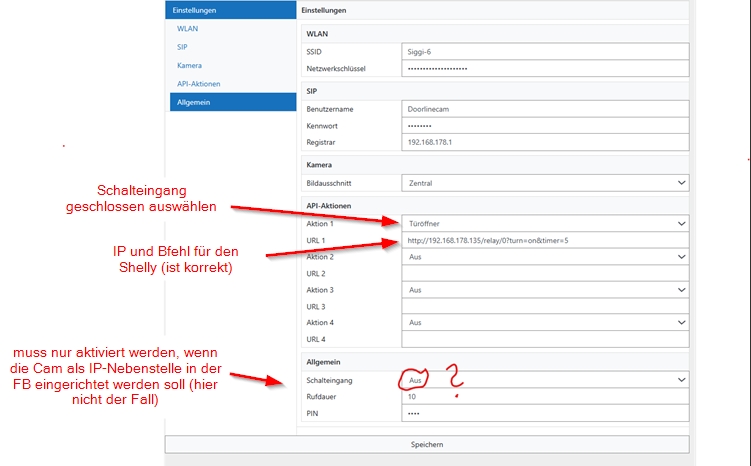This screenshot has height=466, width=751.
Task: Open the Schalteingang dropdown
Action: (x=545, y=380)
